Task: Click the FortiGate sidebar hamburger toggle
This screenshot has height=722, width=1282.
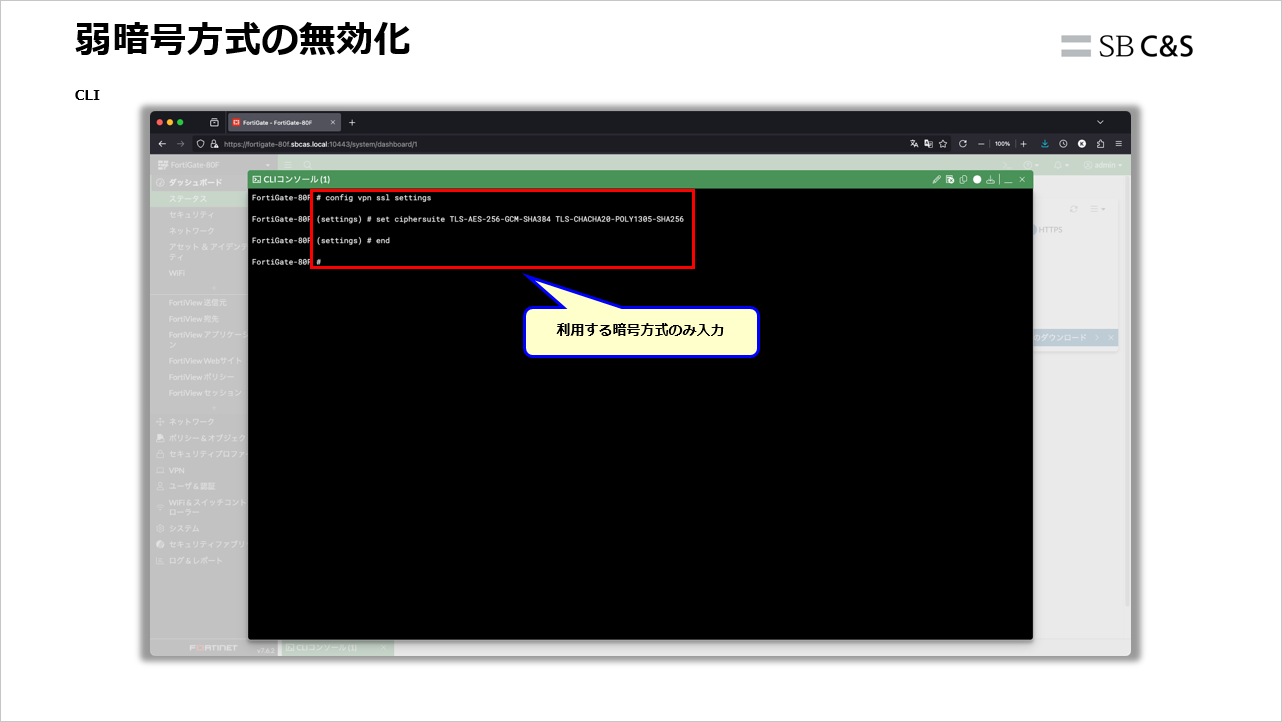Action: 287,164
